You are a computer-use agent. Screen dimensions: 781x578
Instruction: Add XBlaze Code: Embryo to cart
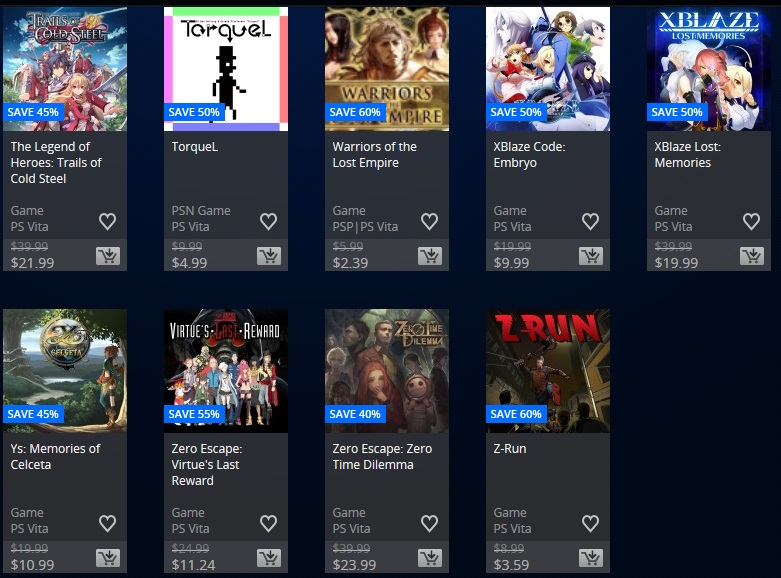[x=591, y=256]
